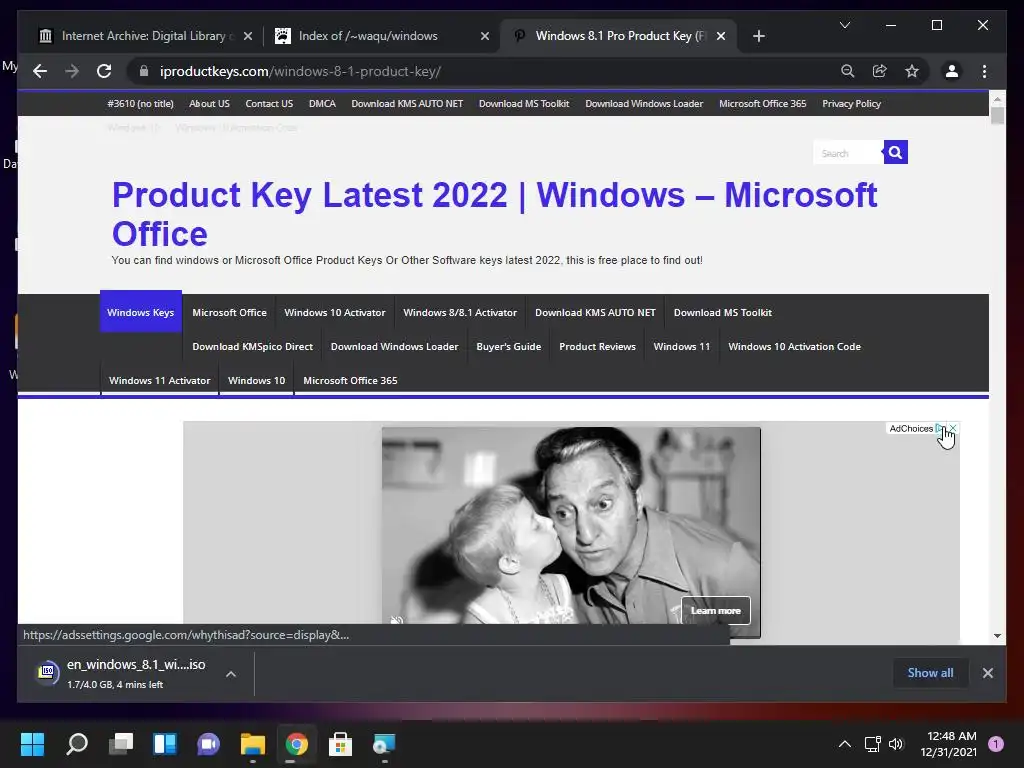
Task: Open a new browser tab
Action: 758,36
